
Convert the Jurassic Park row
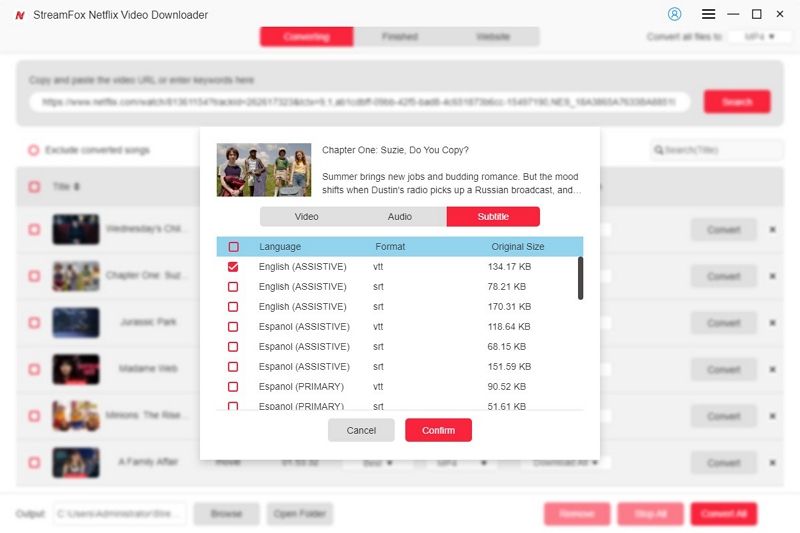(x=723, y=323)
